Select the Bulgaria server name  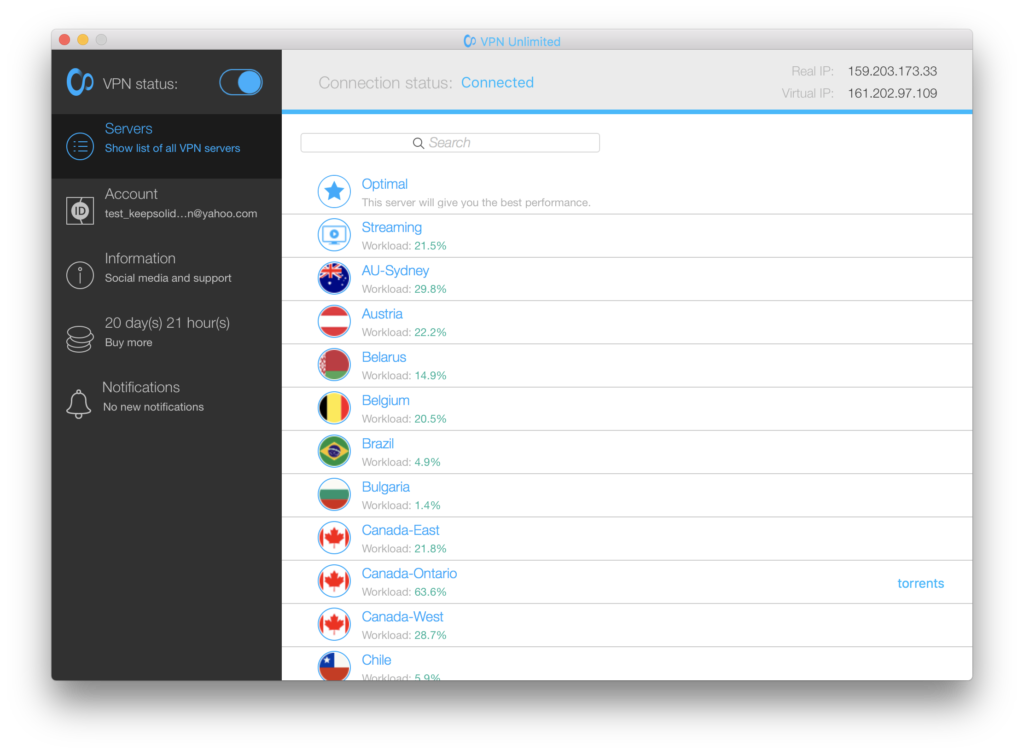385,487
